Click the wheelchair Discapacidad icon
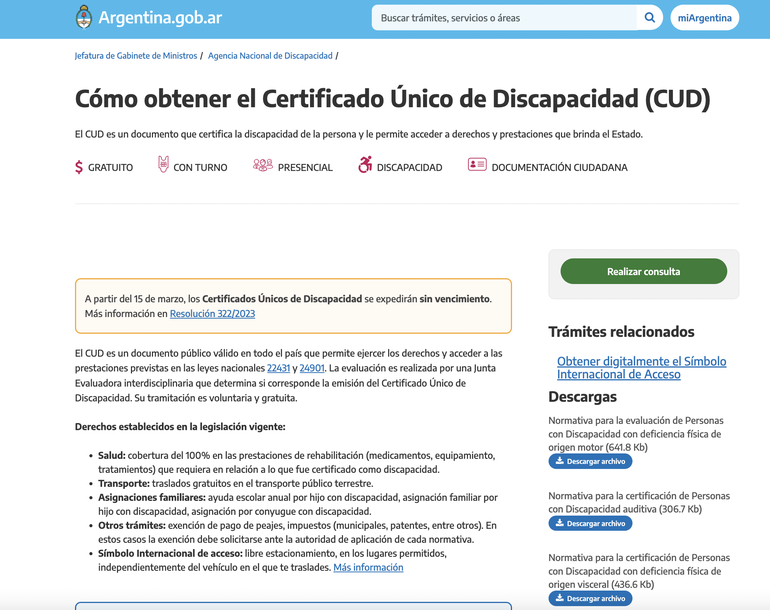Image resolution: width=770 pixels, height=610 pixels. 365,165
